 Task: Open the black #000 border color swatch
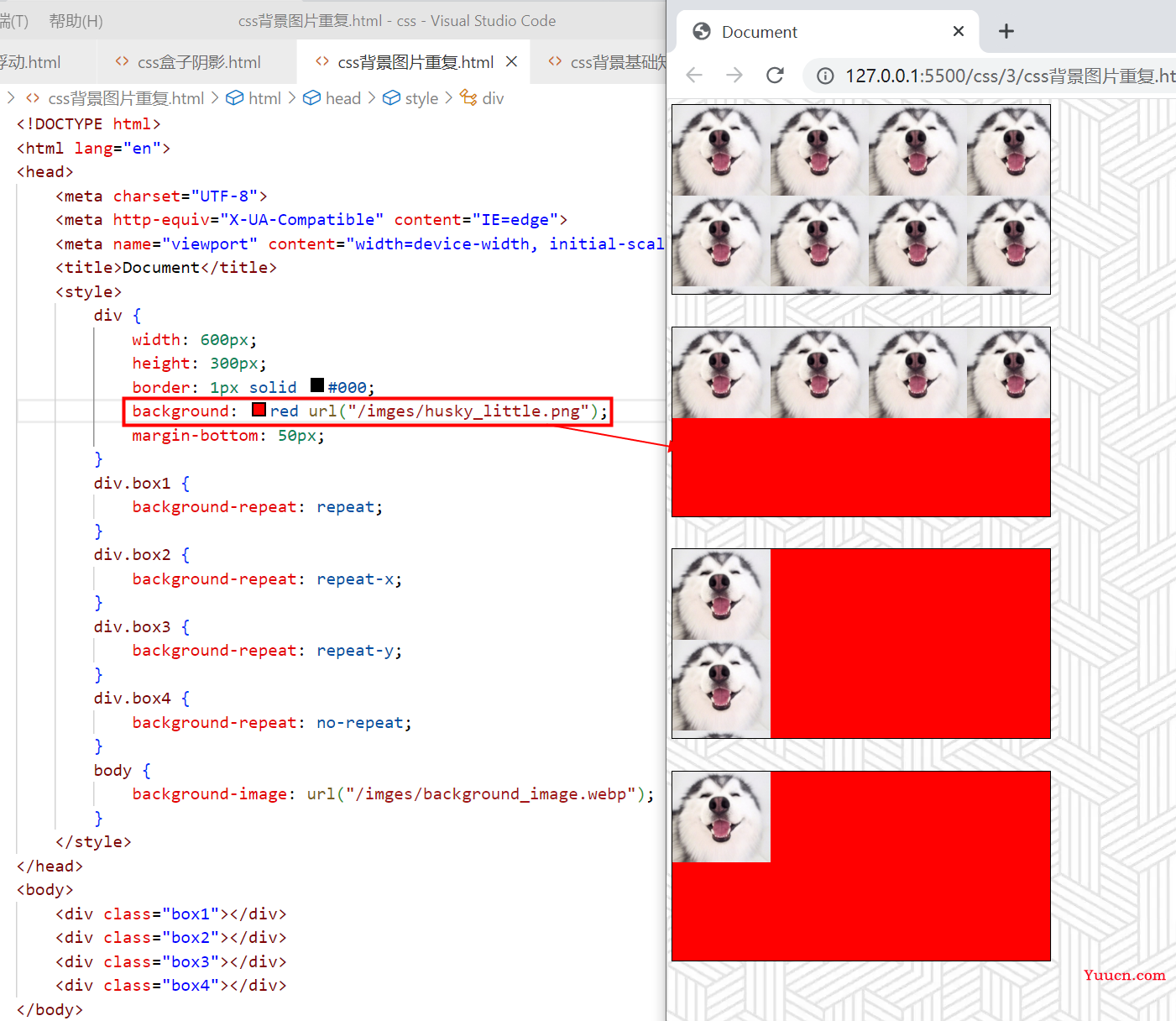pos(317,385)
